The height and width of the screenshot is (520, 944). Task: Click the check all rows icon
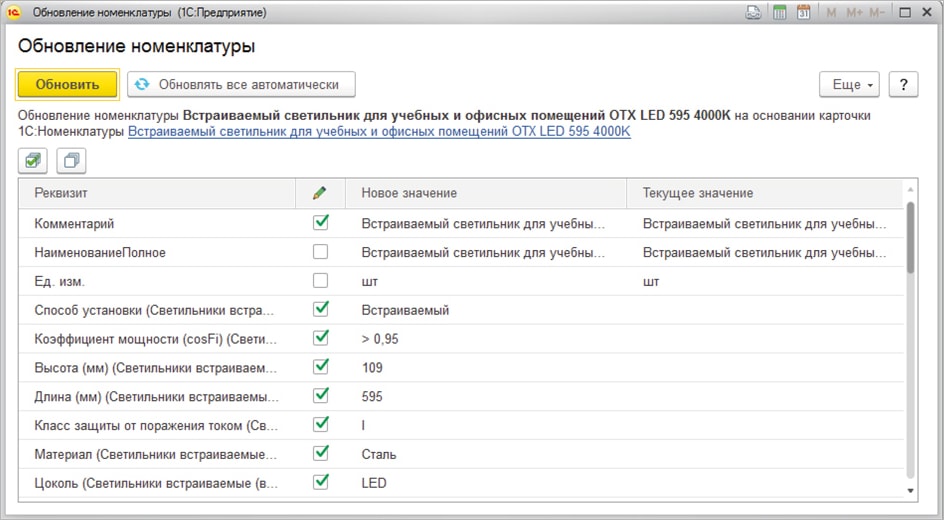[x=34, y=160]
